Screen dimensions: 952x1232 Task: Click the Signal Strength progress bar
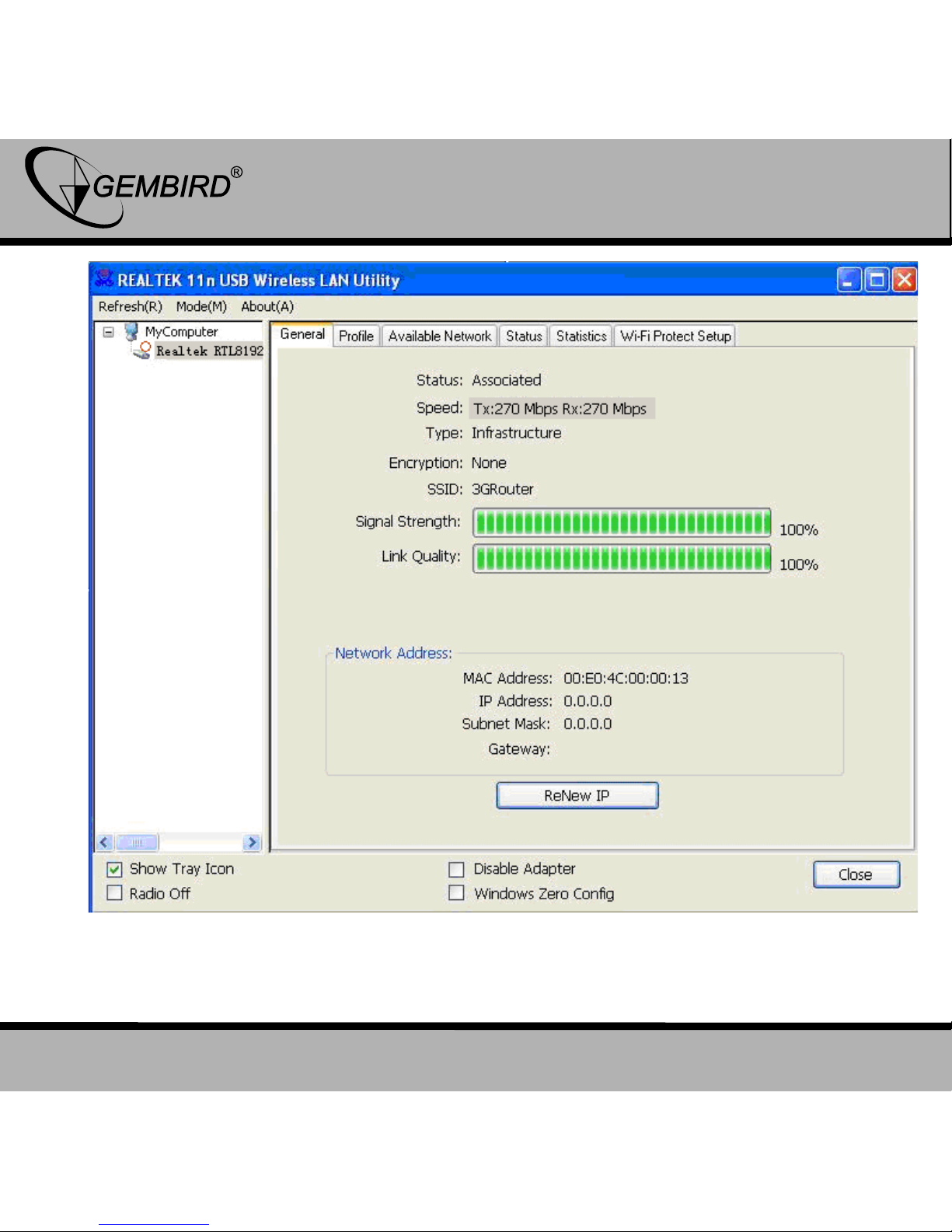(622, 522)
